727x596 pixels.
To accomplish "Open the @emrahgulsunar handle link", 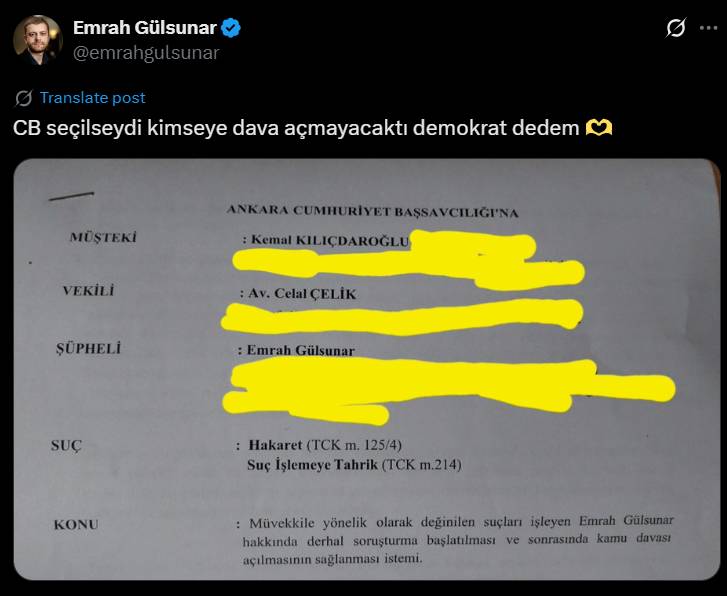I will 146,53.
